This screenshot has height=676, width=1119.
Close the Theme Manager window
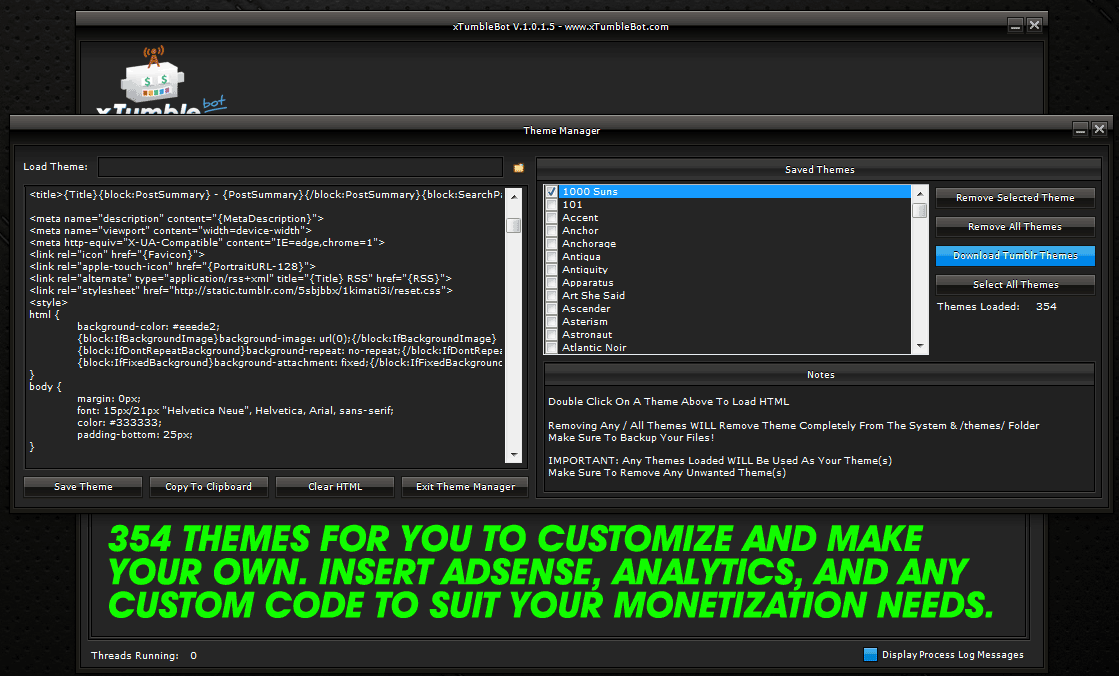1100,129
